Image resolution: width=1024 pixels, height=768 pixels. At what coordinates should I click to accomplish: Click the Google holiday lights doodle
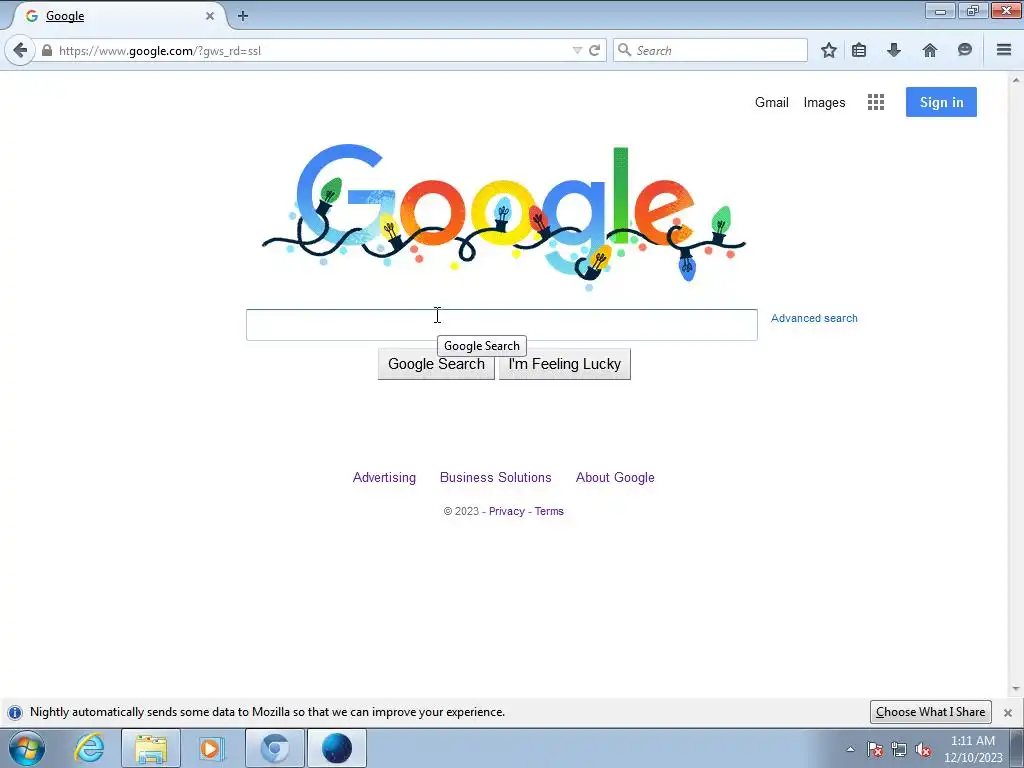click(x=503, y=216)
